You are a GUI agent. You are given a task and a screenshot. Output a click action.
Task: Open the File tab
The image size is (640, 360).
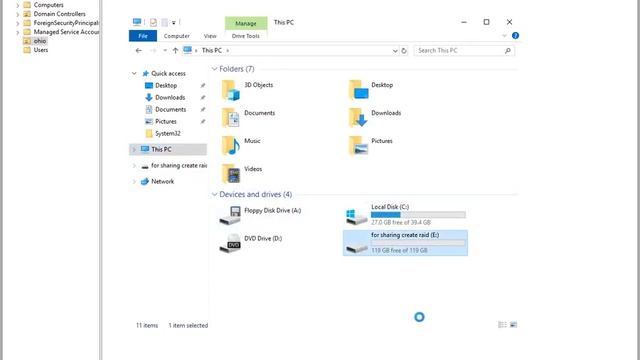coord(143,36)
